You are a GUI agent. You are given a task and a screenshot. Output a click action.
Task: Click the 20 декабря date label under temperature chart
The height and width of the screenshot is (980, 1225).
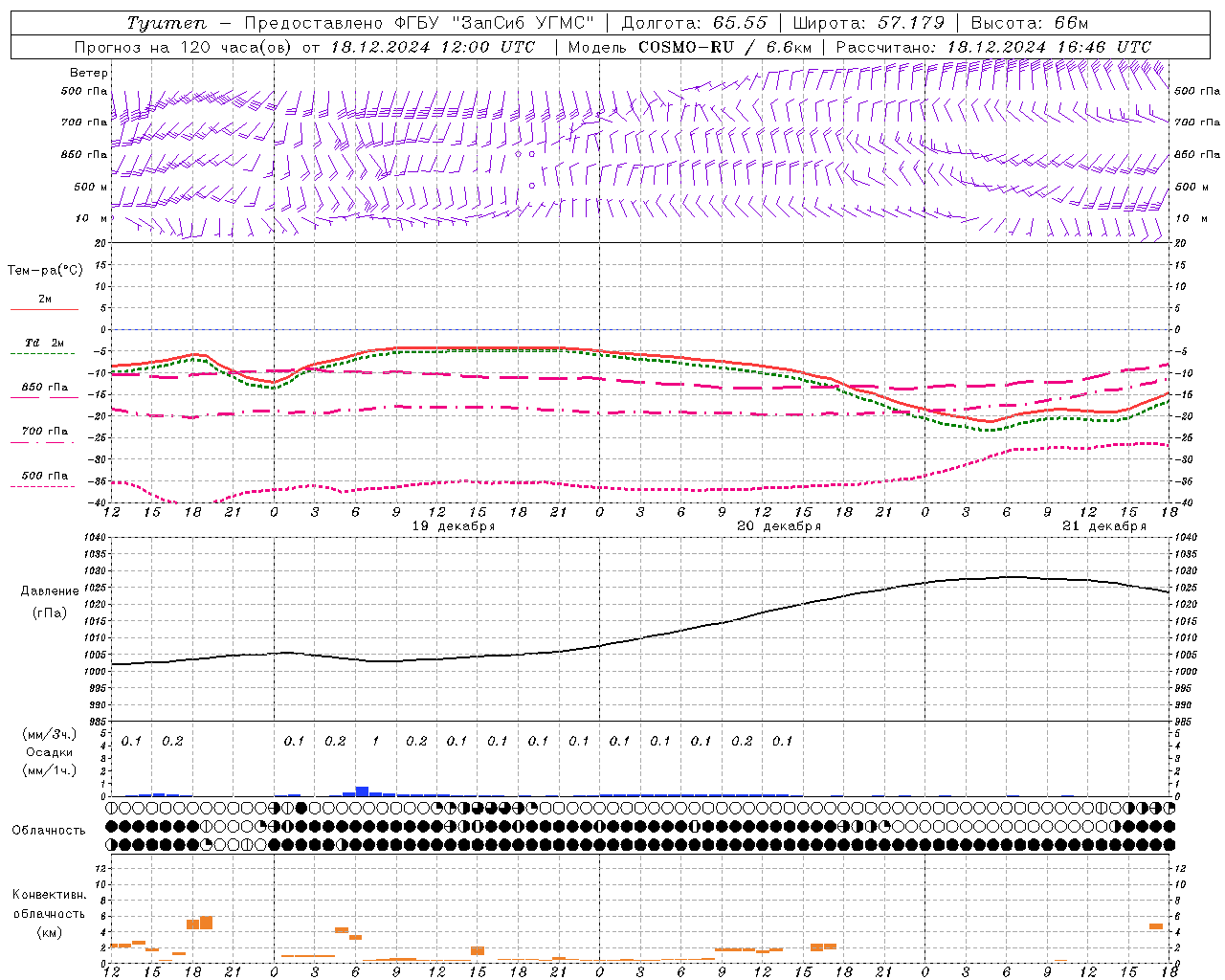779,526
